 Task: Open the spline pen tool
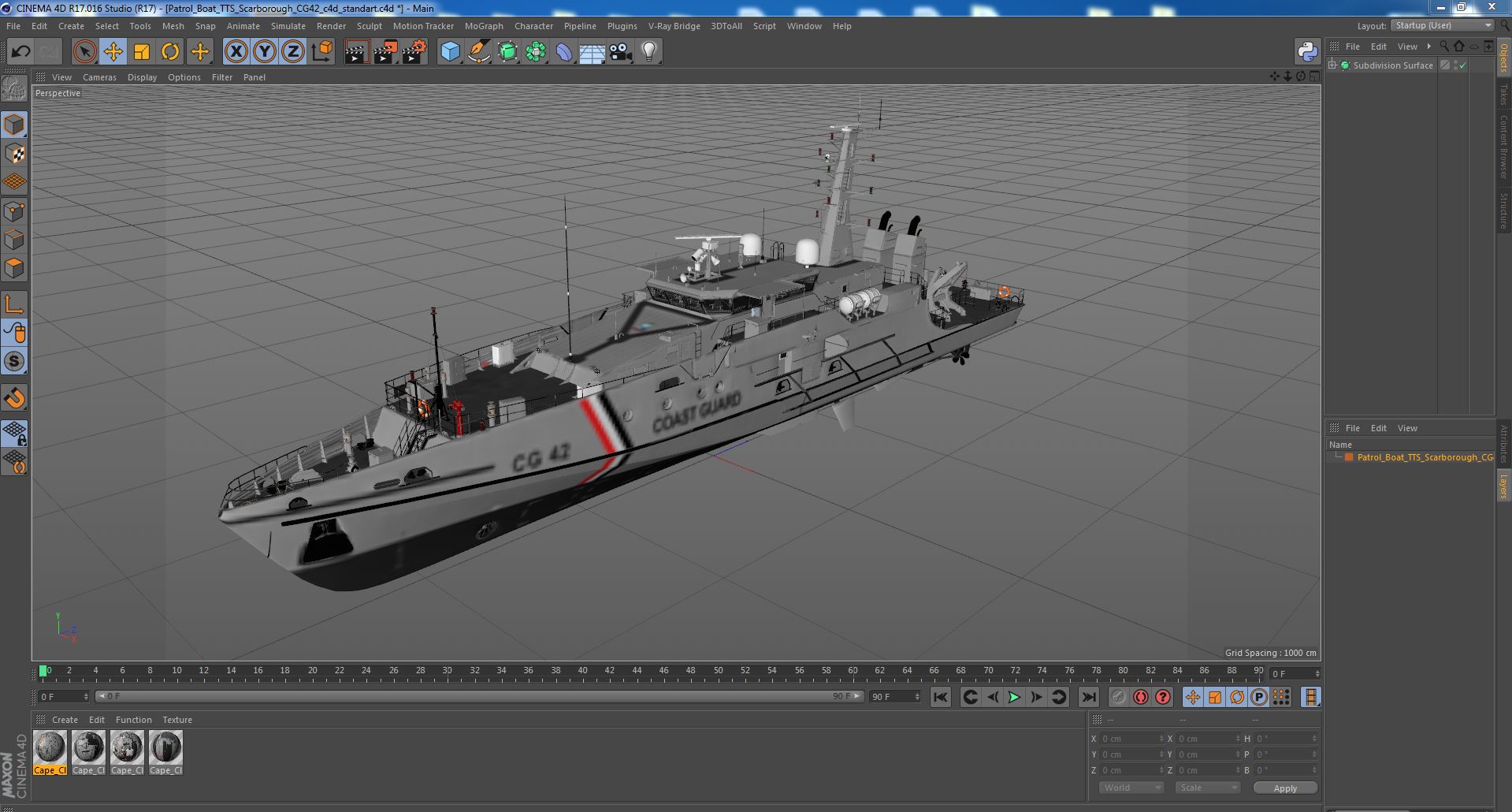tap(478, 52)
